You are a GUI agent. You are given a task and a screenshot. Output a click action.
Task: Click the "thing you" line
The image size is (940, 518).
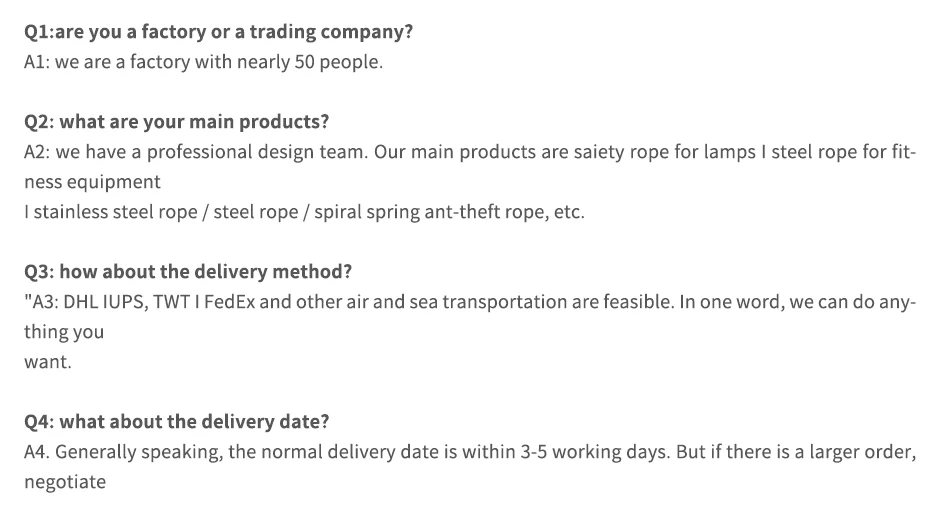coord(64,332)
